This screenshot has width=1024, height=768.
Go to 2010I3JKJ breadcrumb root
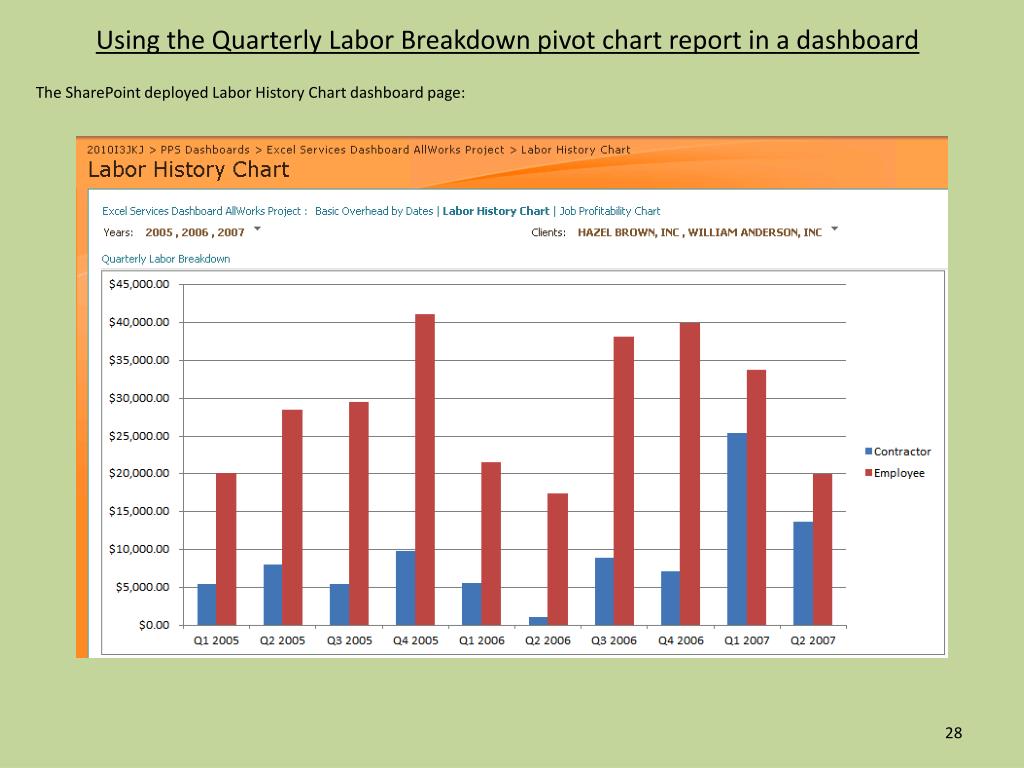point(116,150)
